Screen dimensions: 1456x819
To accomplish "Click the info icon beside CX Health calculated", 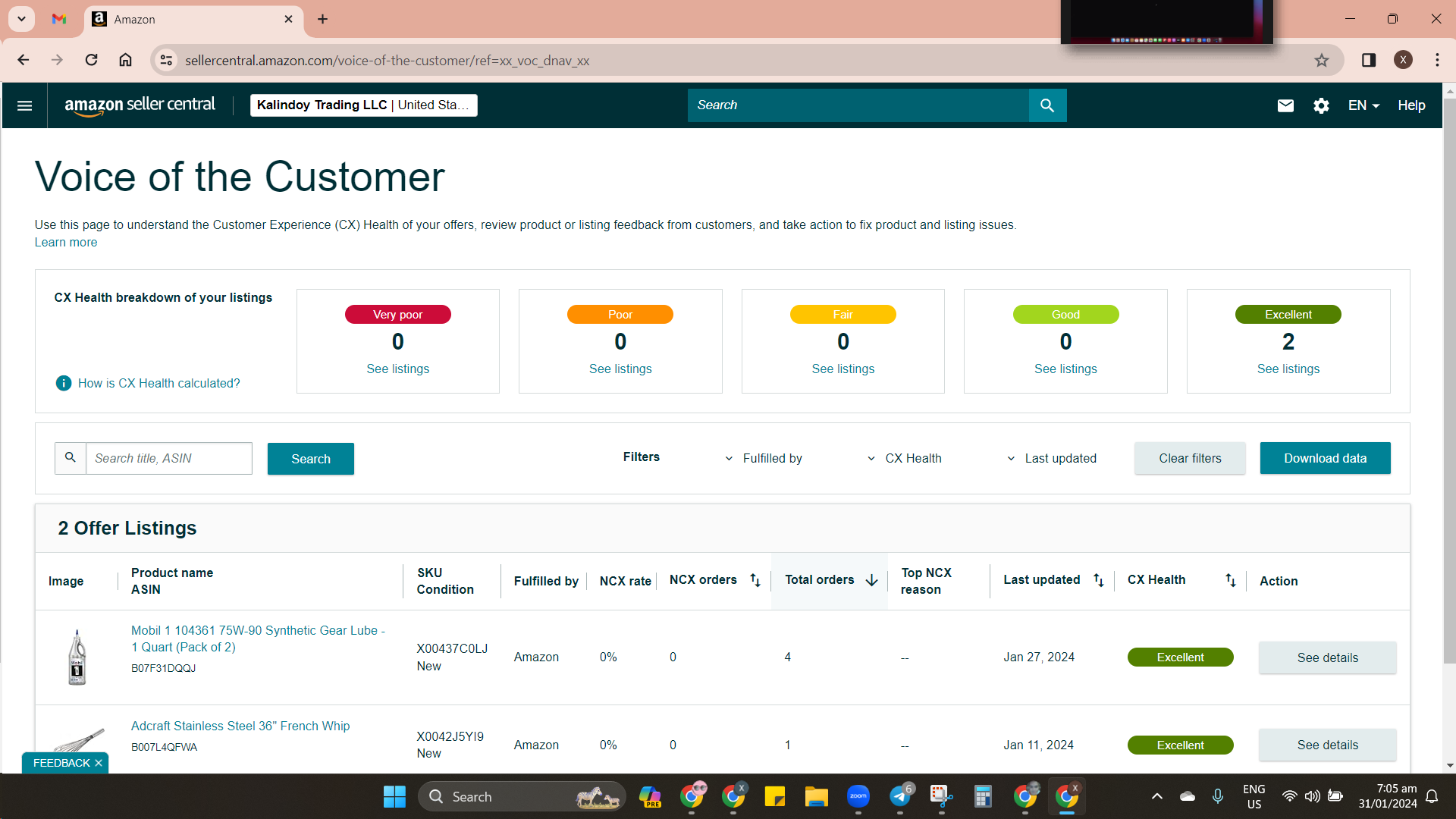I will point(64,383).
